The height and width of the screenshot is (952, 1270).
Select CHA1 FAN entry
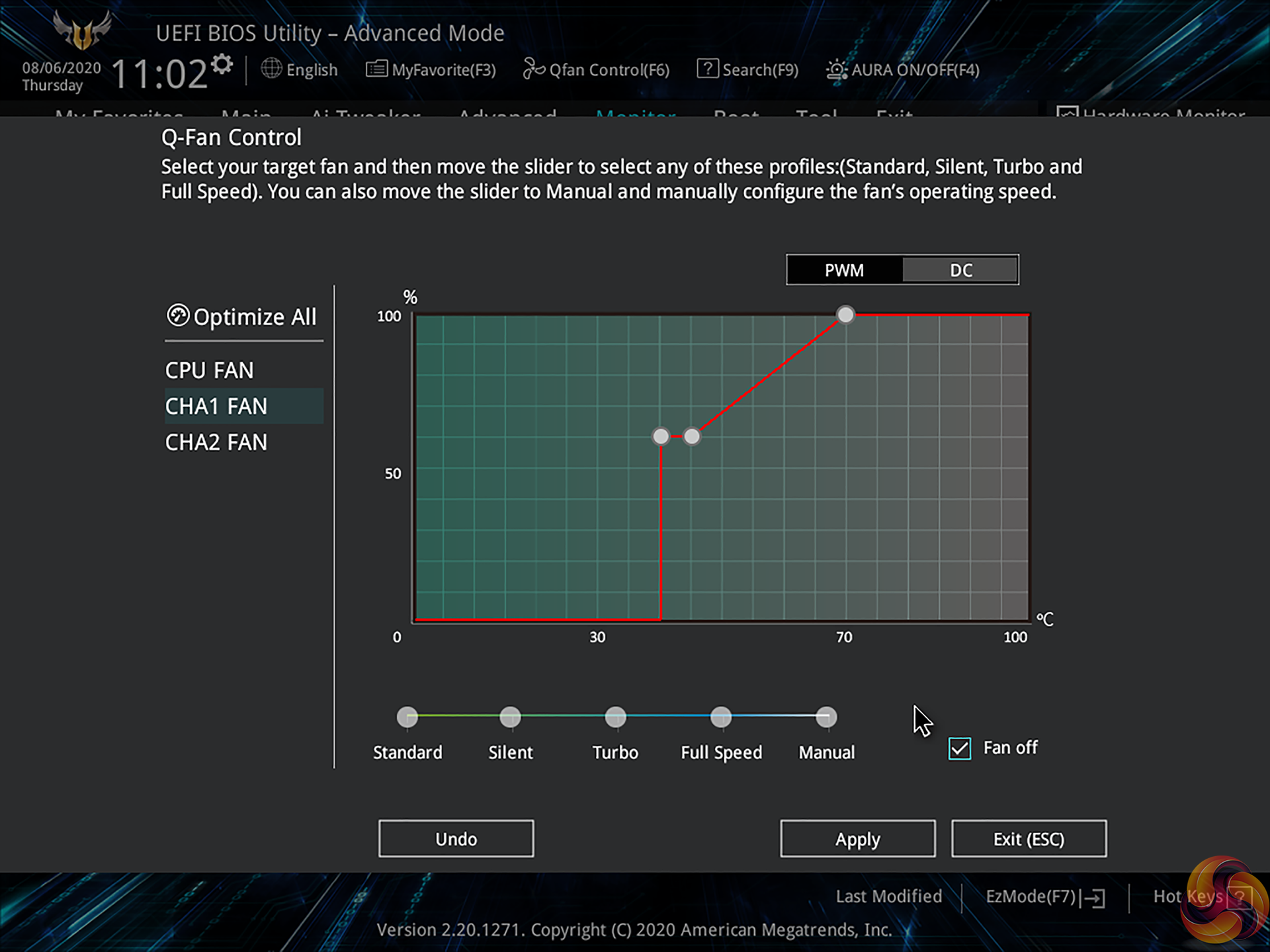coord(216,406)
